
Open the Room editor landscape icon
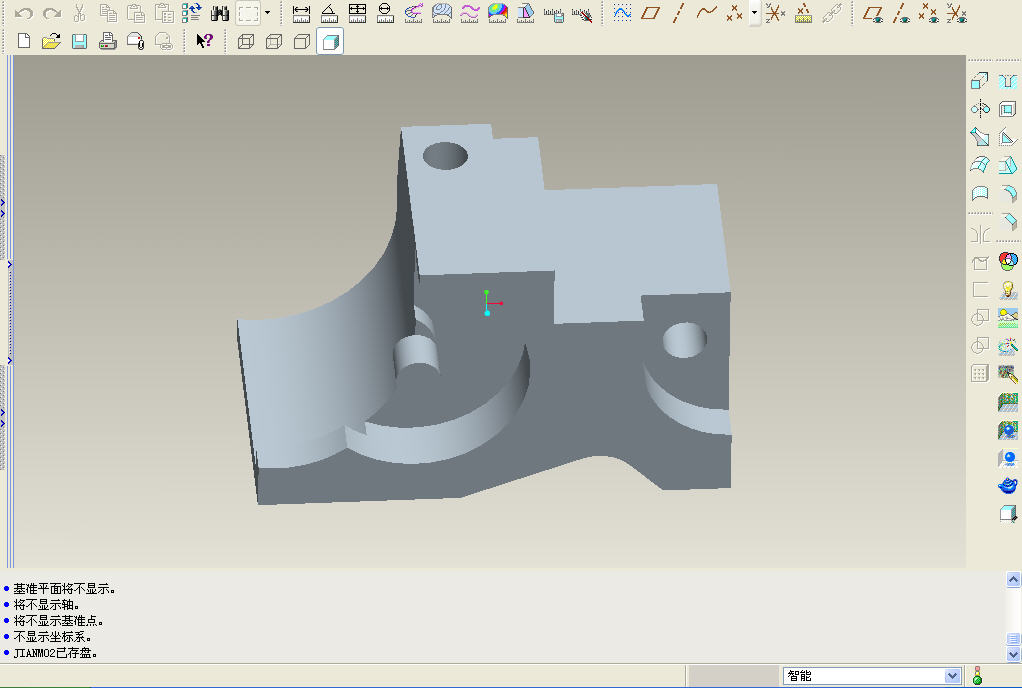click(x=1008, y=318)
